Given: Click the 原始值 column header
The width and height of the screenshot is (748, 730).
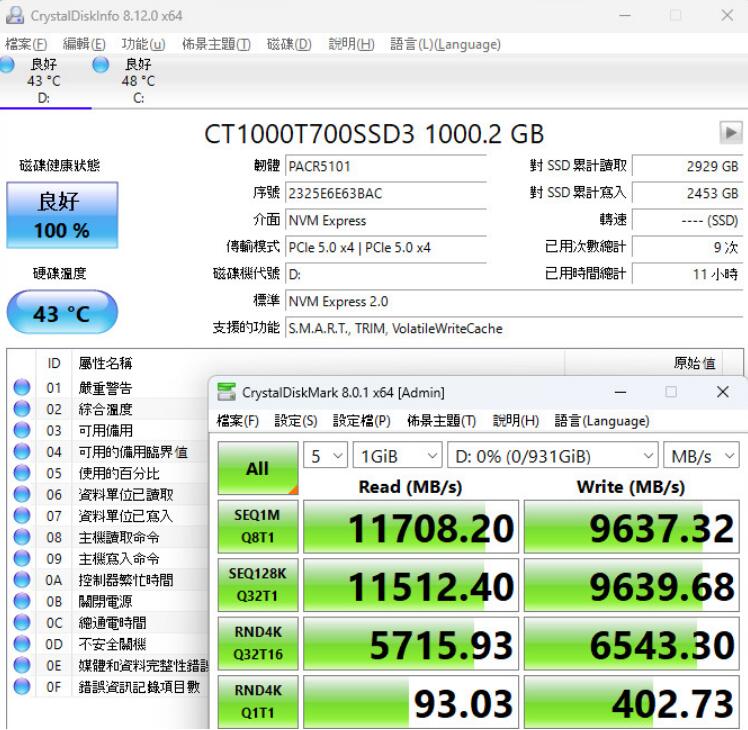Looking at the screenshot, I should click(694, 363).
